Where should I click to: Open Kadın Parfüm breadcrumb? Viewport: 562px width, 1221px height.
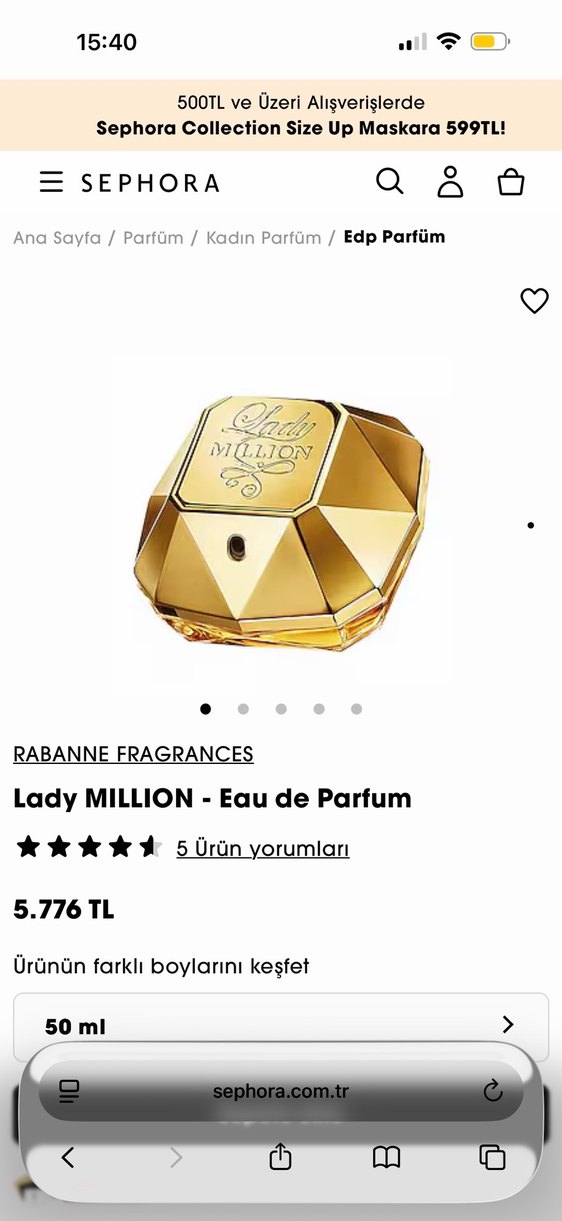pos(264,237)
